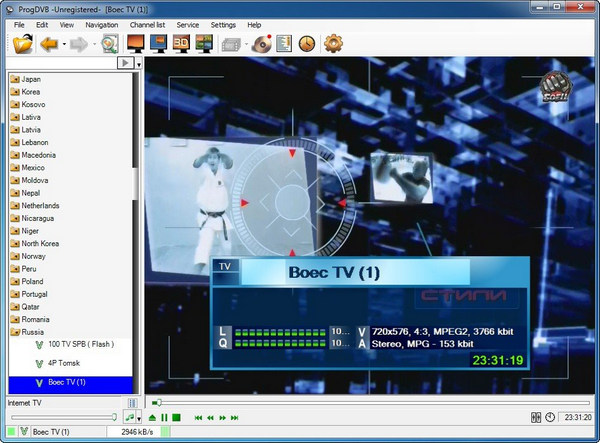Image resolution: width=600 pixels, height=443 pixels.
Task: Enable the 3D display mode icon
Action: 181,44
